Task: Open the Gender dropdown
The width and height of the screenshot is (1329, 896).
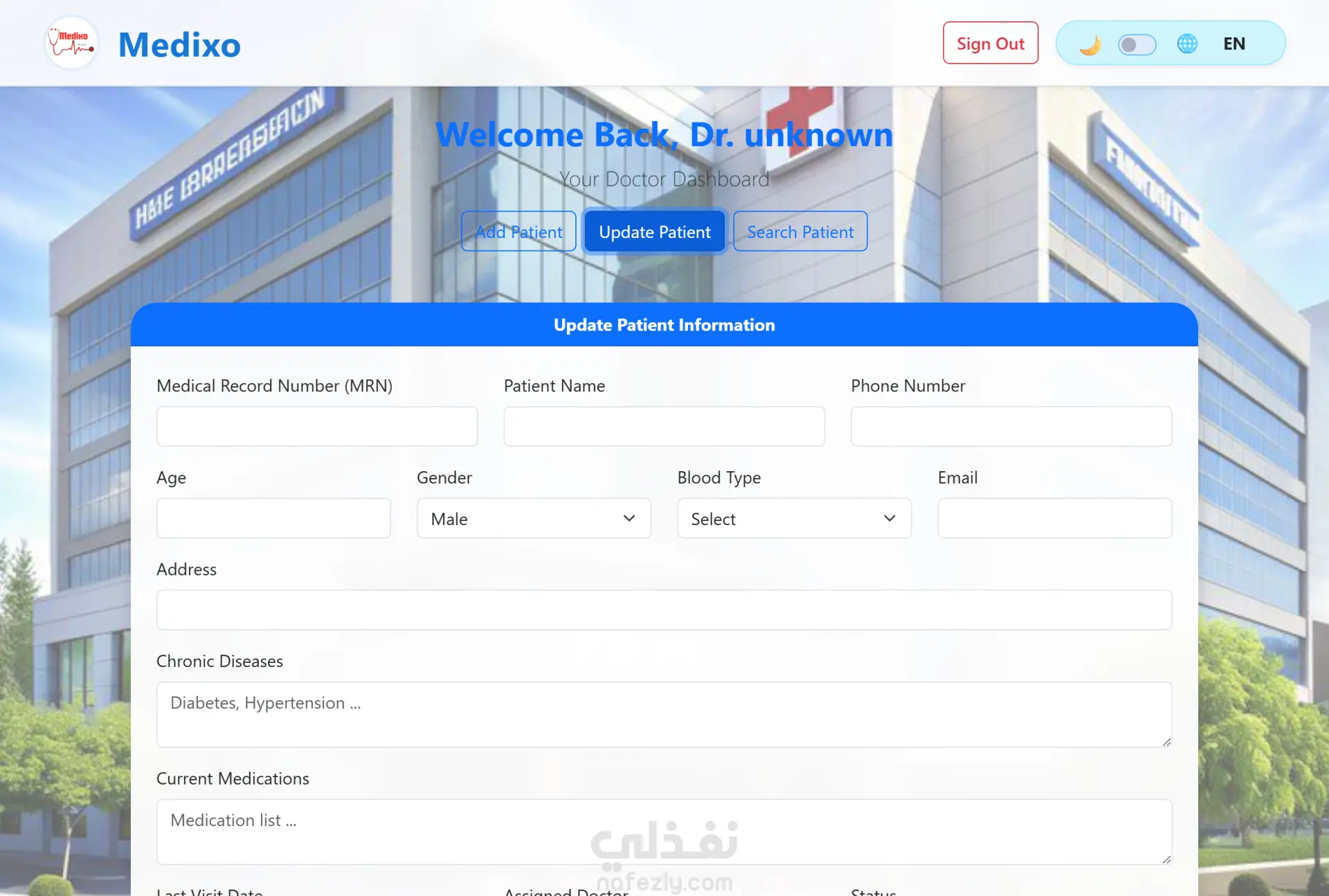Action: (534, 519)
